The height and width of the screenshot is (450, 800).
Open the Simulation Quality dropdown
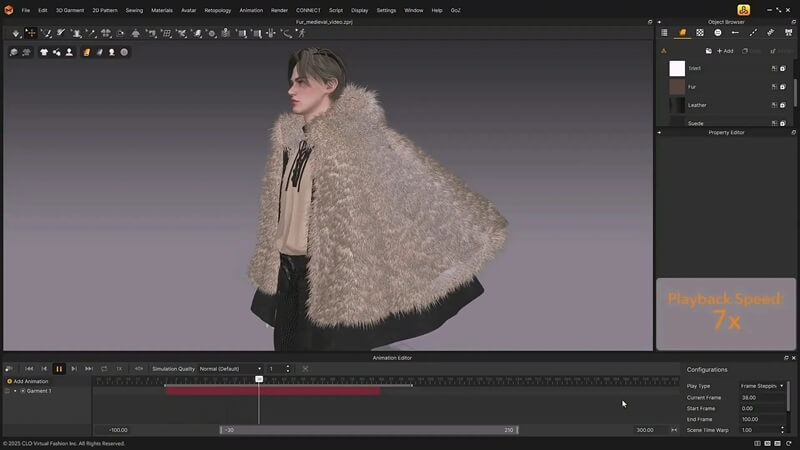[230, 369]
